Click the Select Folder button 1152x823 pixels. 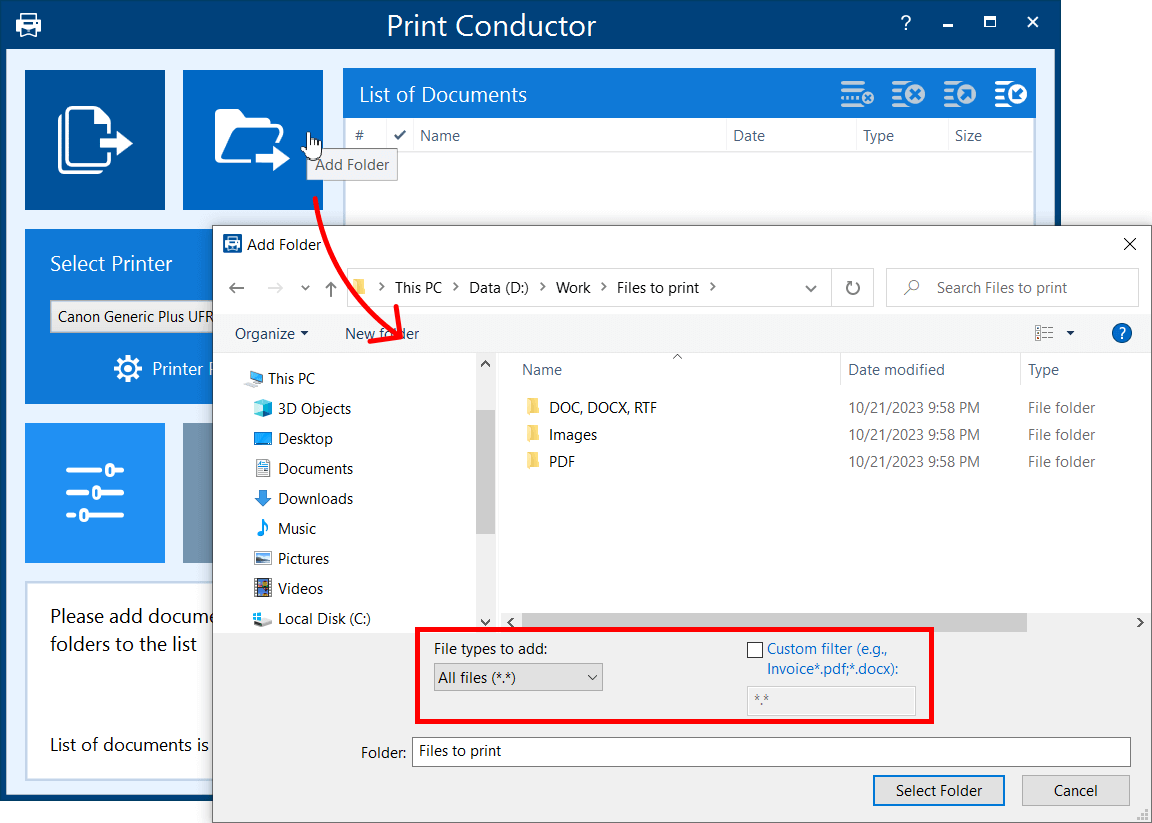[938, 790]
